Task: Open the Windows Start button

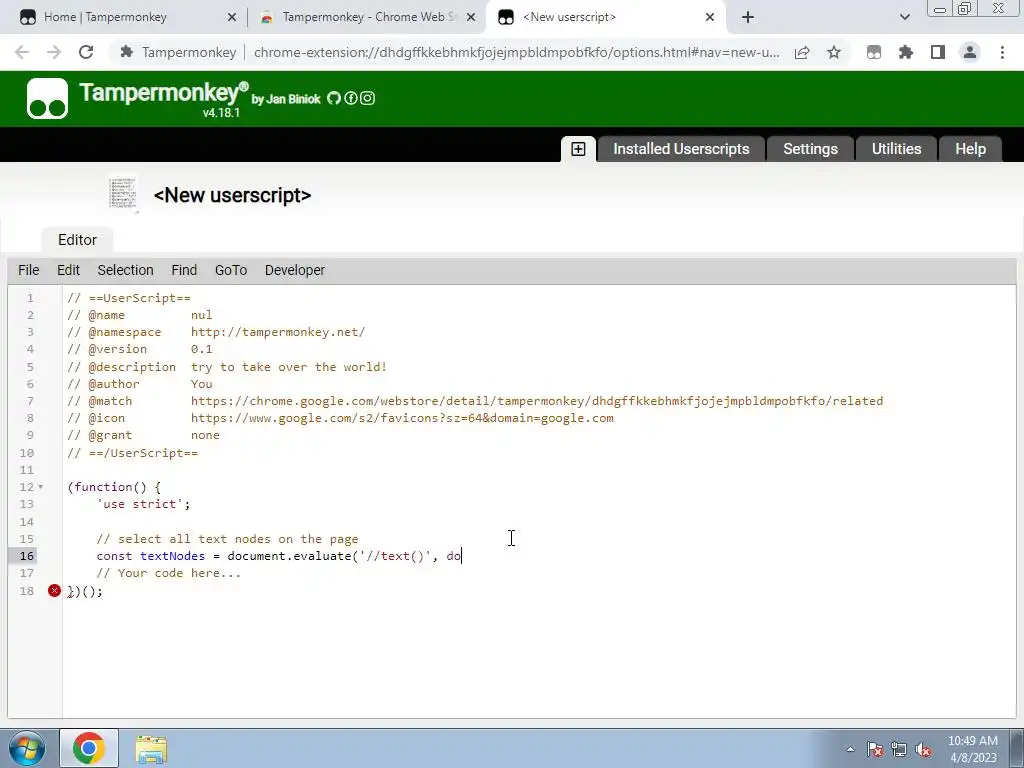Action: click(26, 748)
